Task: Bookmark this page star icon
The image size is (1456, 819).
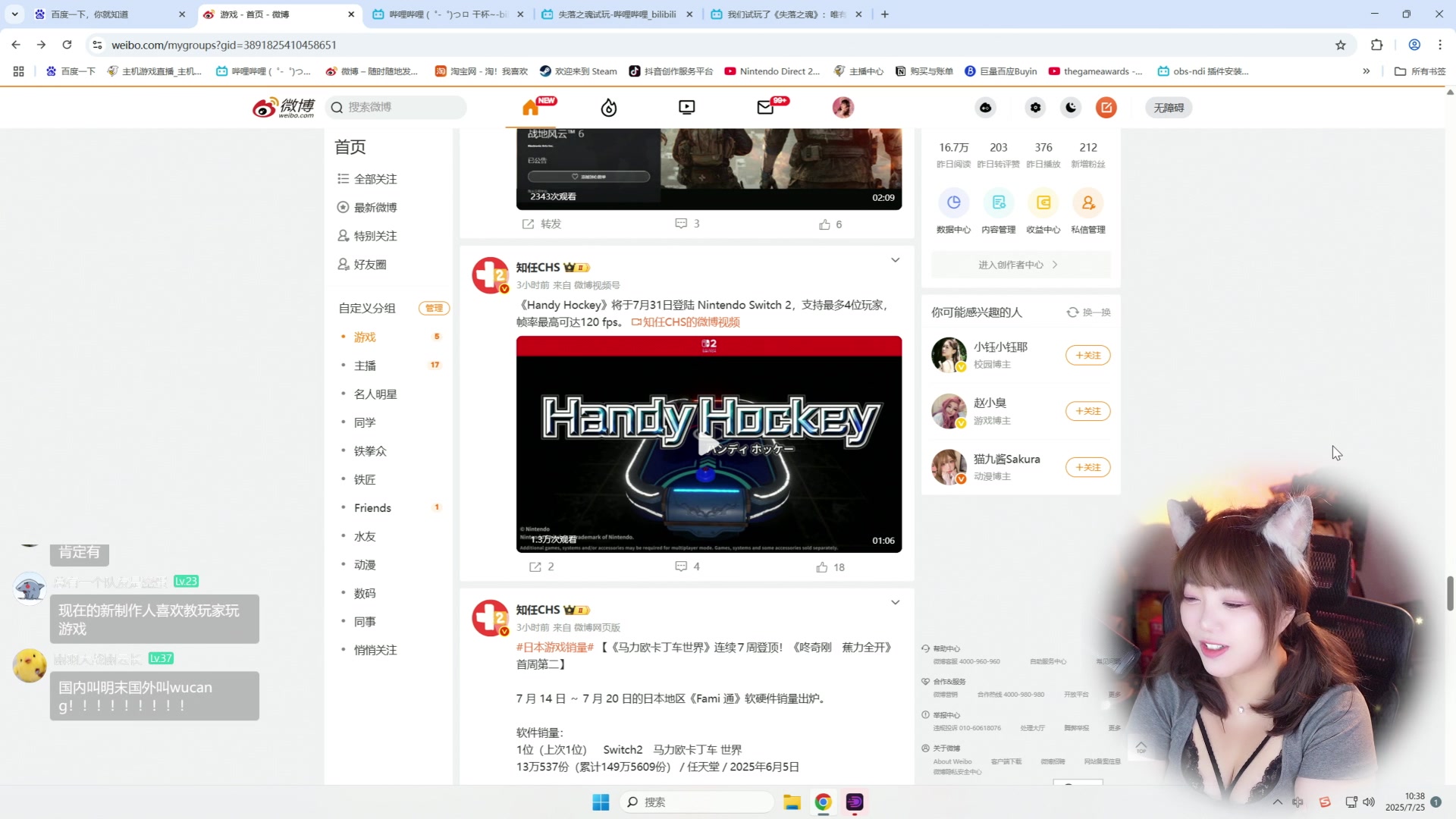Action: click(x=1341, y=45)
